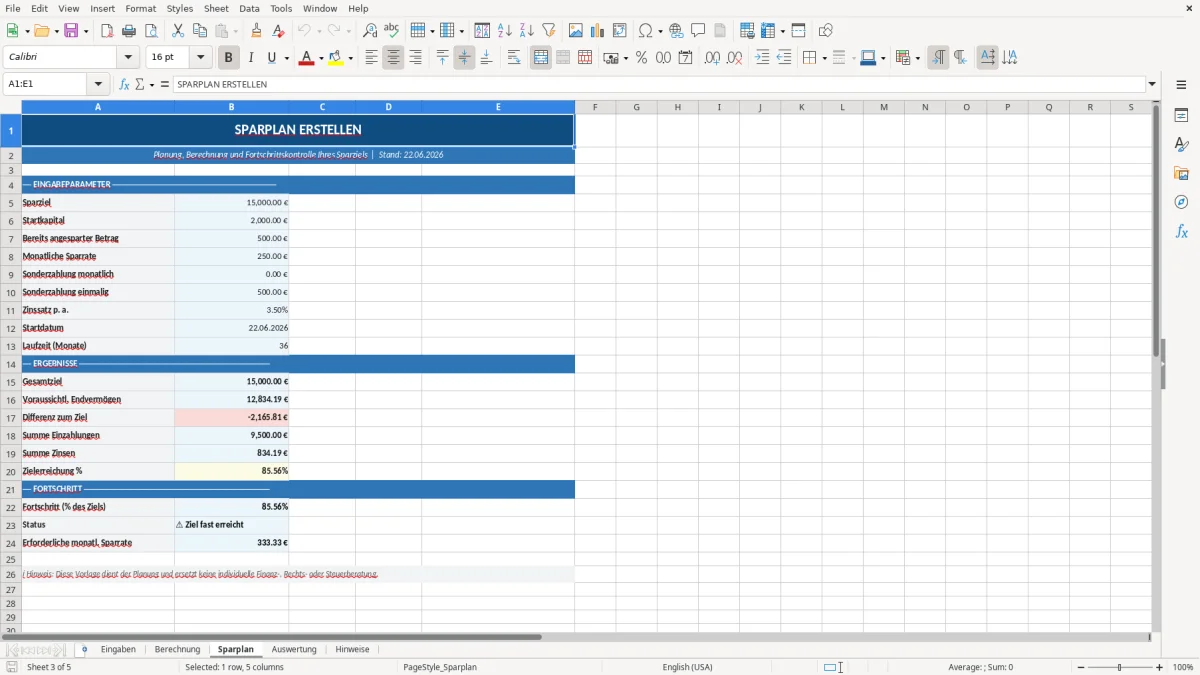This screenshot has height=675, width=1200.
Task: Toggle Underline formatting
Action: pyautogui.click(x=272, y=58)
